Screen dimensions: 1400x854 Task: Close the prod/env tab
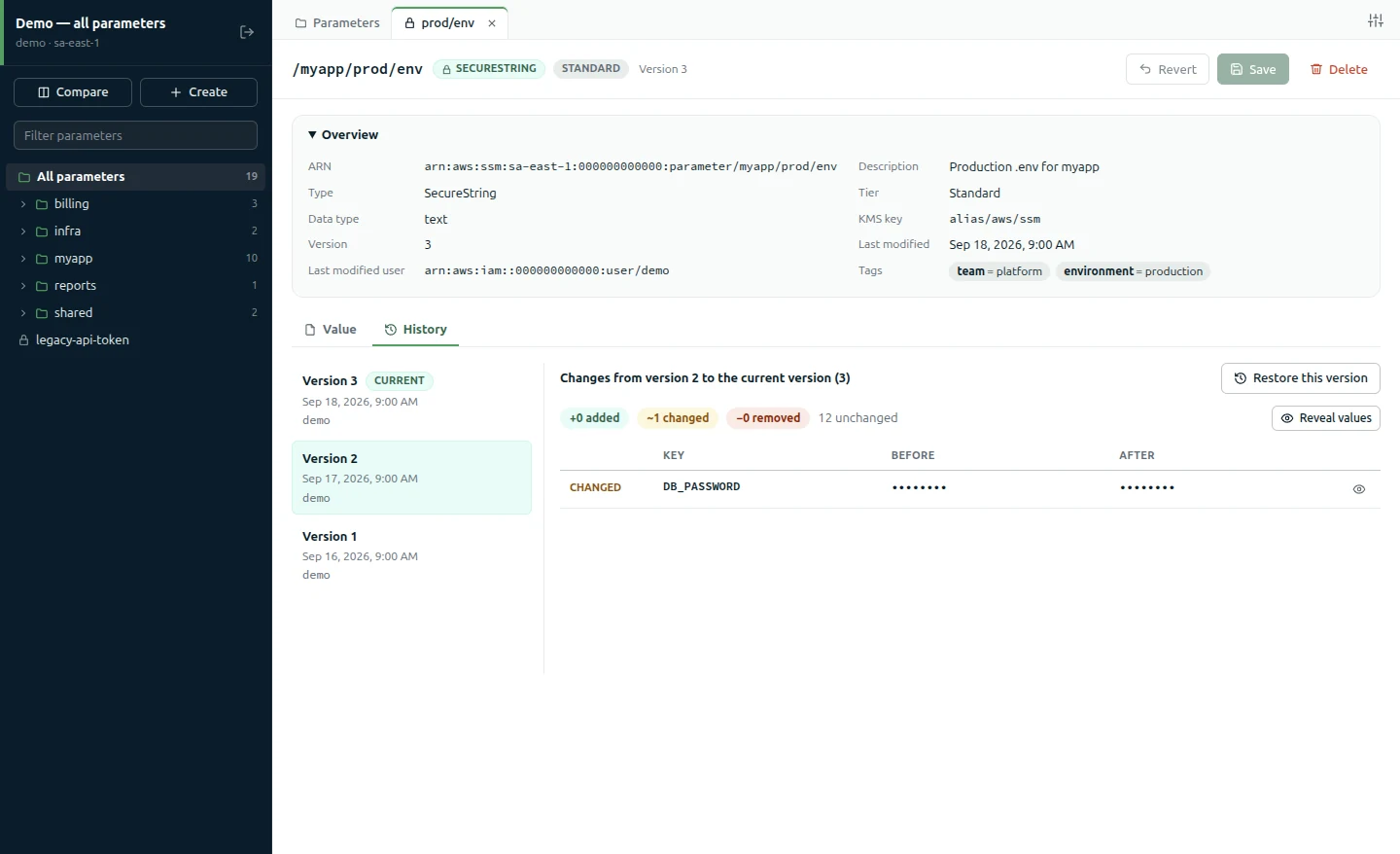[x=492, y=23]
